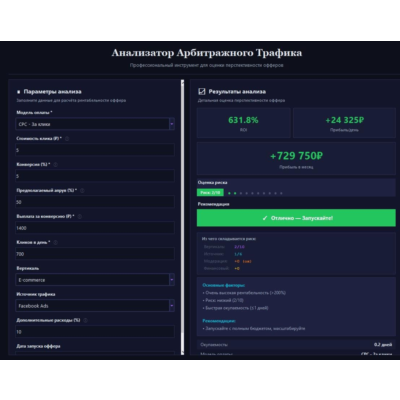400x400 pixels.
Task: Click the Очень высокая рентабельность factor line
Action: coord(244,293)
